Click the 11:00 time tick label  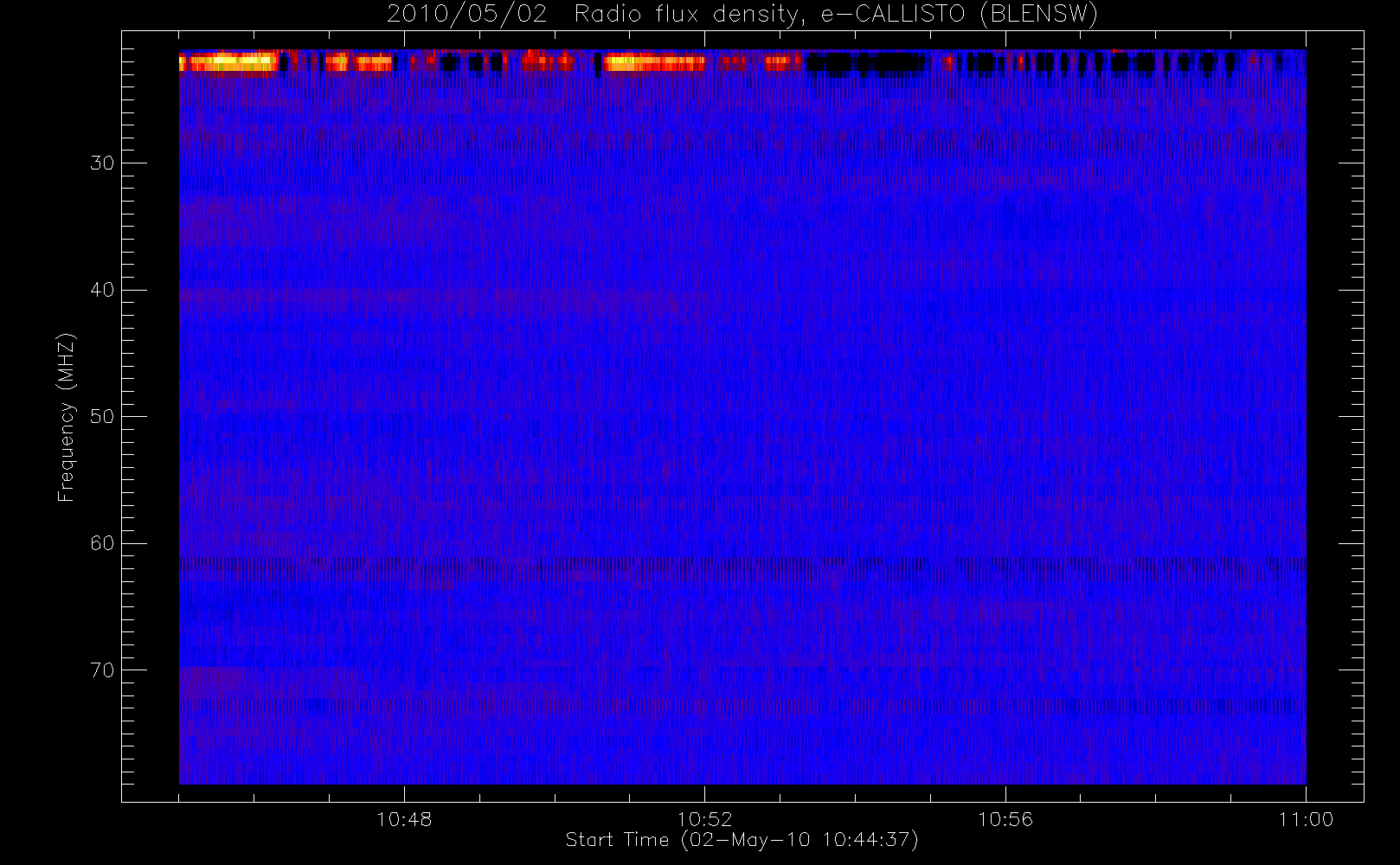(1306, 819)
